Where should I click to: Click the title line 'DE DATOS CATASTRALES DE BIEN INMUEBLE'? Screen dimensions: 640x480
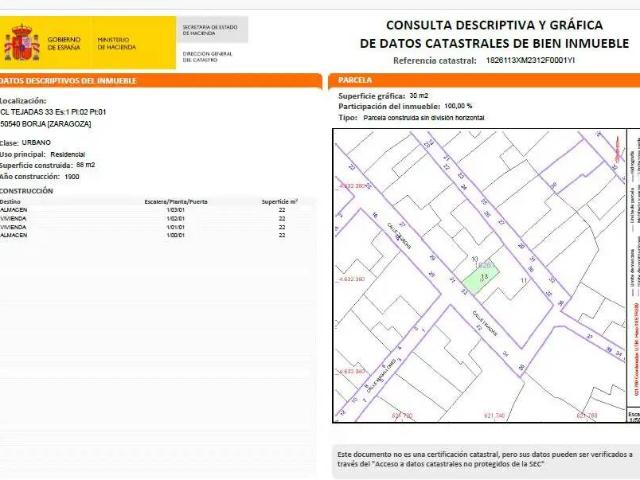tap(494, 43)
